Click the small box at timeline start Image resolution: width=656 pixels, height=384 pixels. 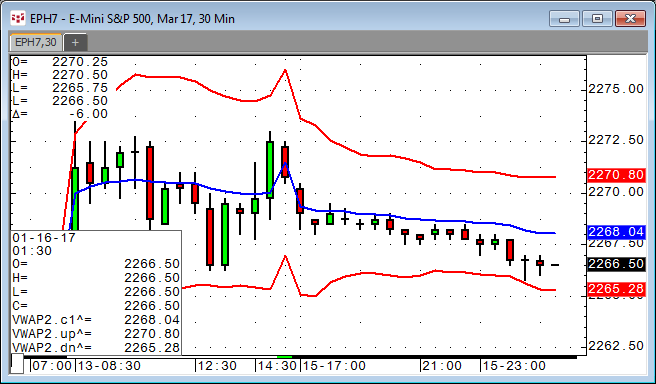click(x=17, y=364)
